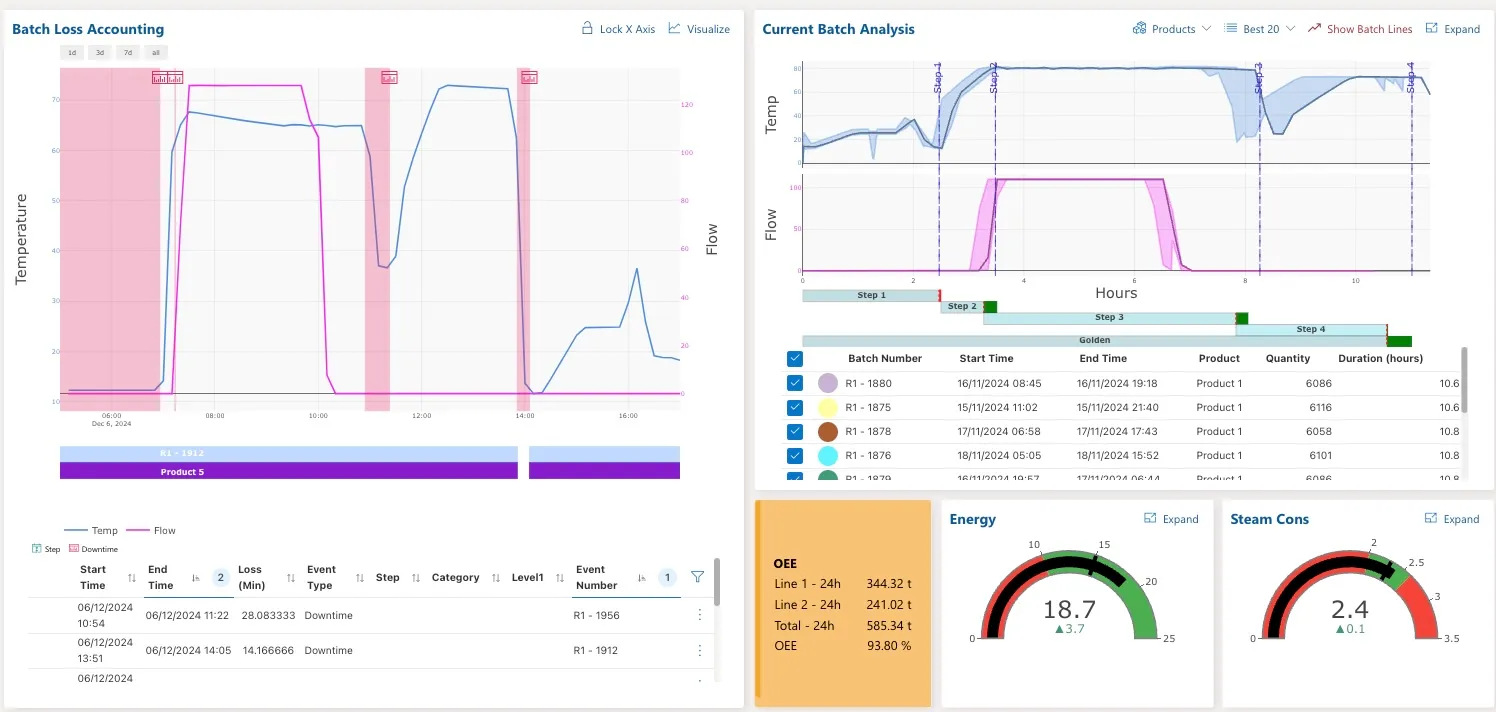1496x712 pixels.
Task: Click the sort priority badge 1 on Event Number
Action: (669, 578)
